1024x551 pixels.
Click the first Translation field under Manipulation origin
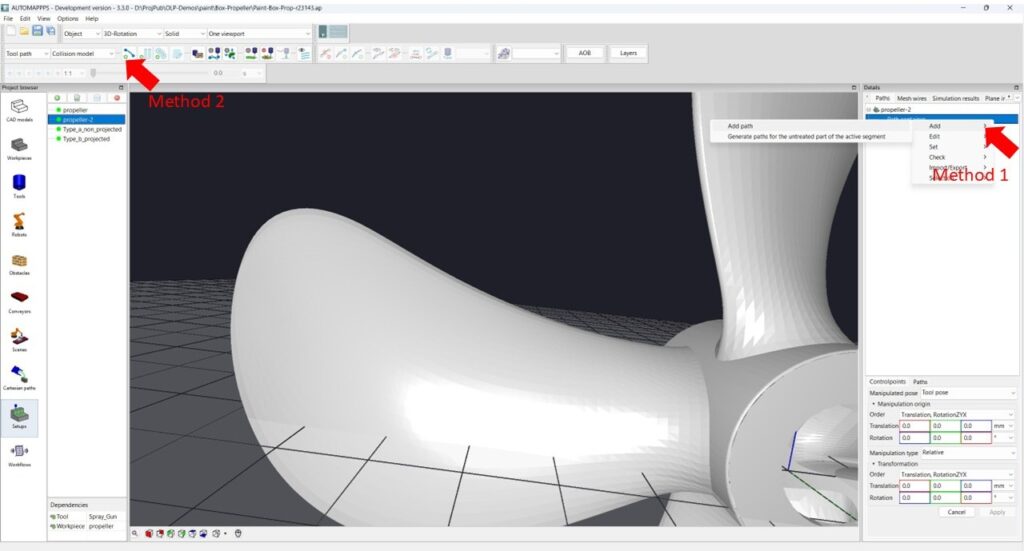pos(914,426)
